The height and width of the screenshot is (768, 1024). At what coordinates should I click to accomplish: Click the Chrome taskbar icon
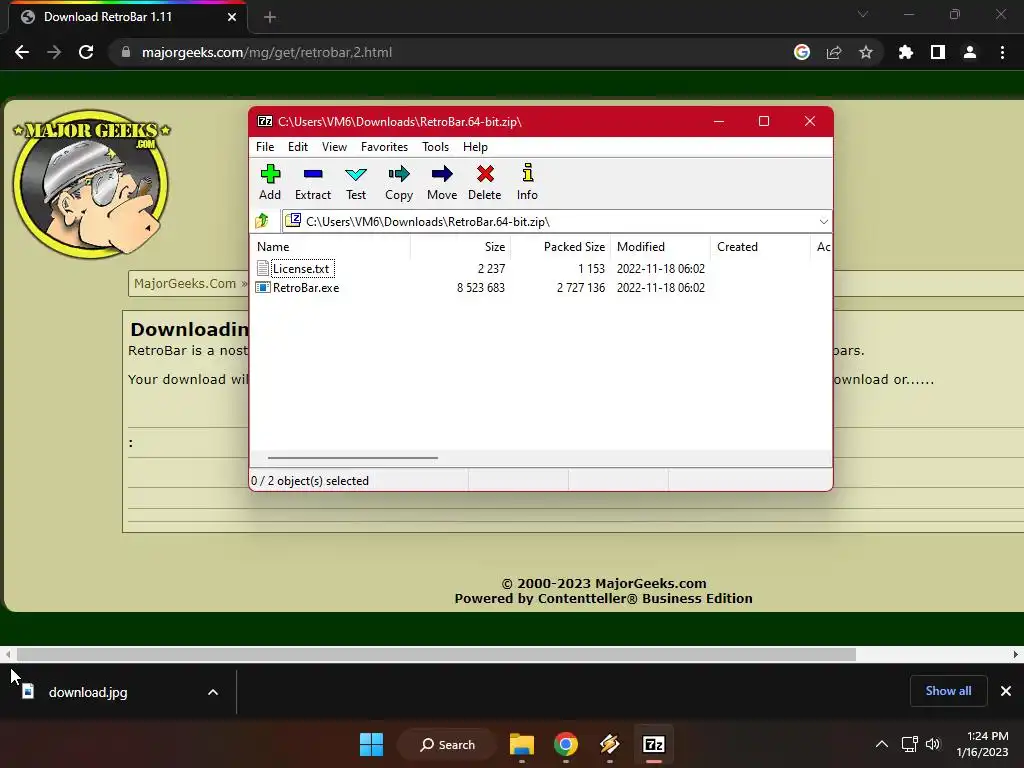[x=566, y=744]
